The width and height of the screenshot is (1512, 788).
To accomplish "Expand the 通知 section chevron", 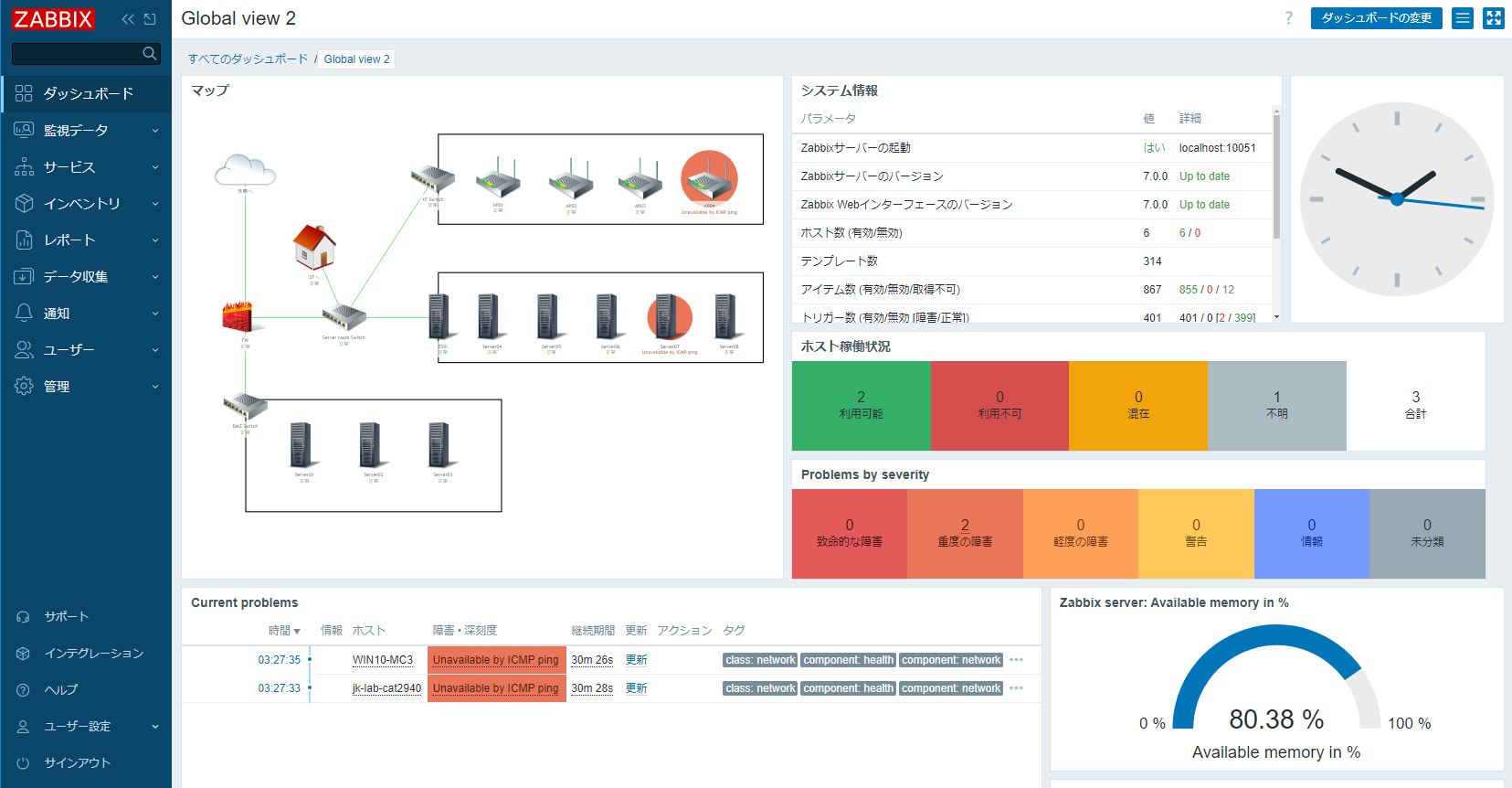I will click(x=155, y=314).
